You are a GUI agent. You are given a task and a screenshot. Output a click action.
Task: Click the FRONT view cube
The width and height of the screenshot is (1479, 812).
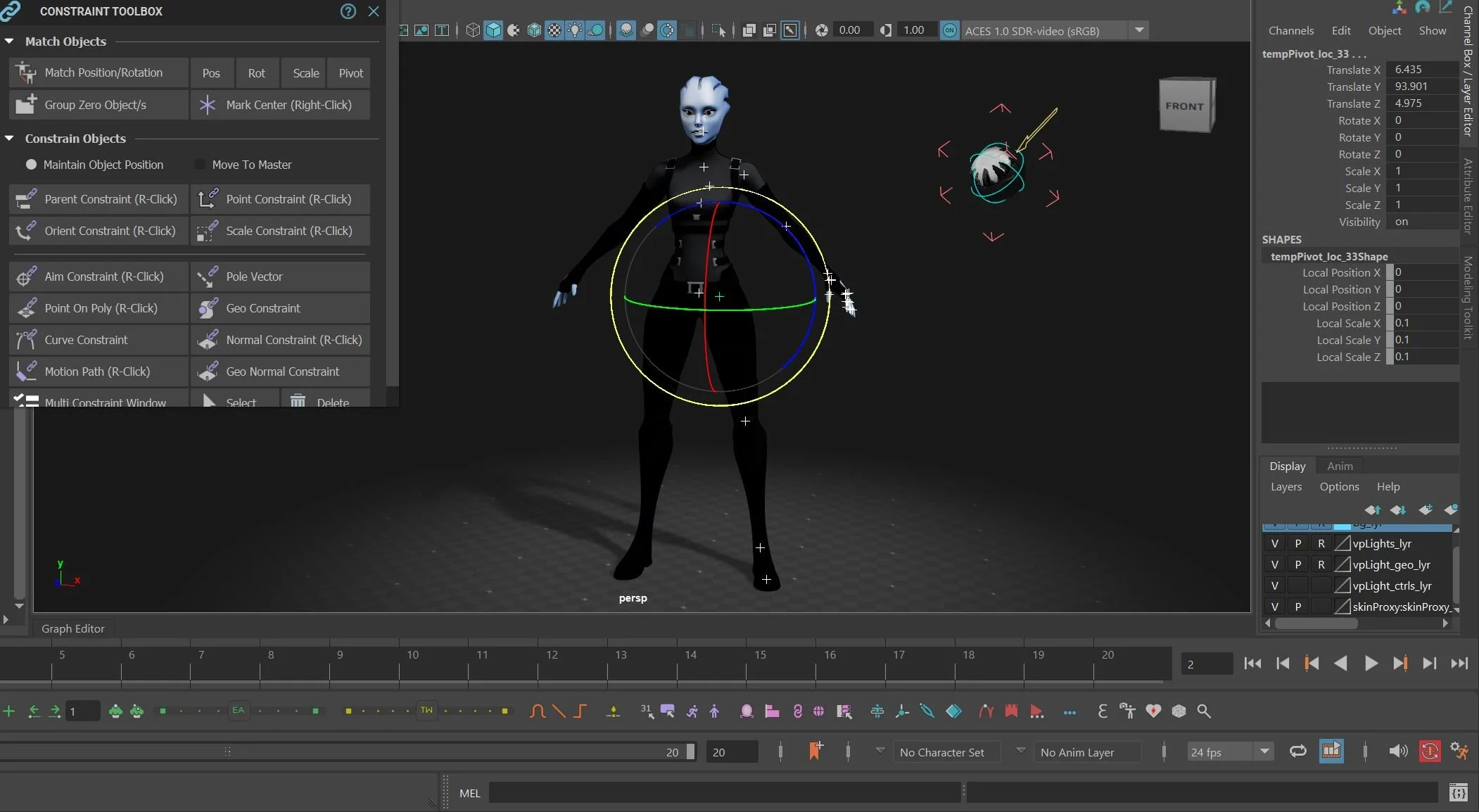pyautogui.click(x=1186, y=106)
